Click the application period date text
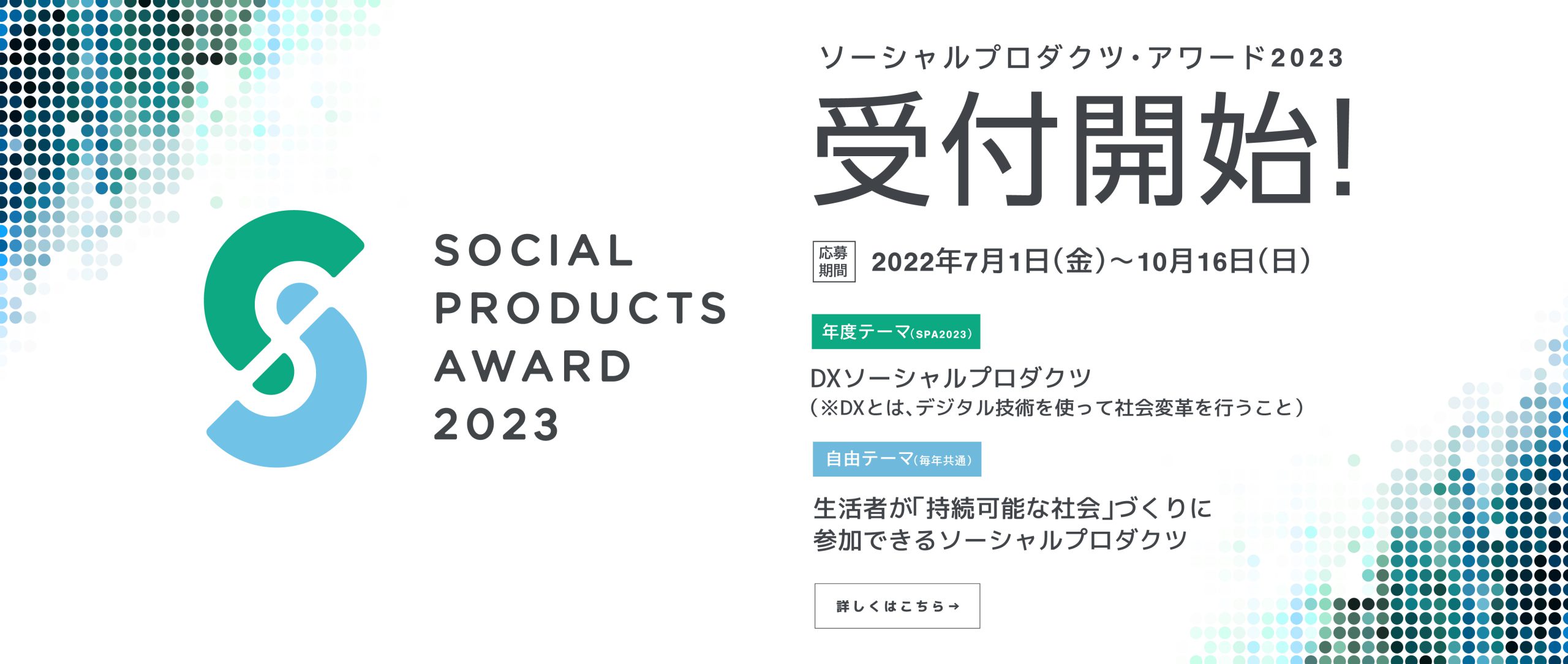 click(x=1091, y=262)
